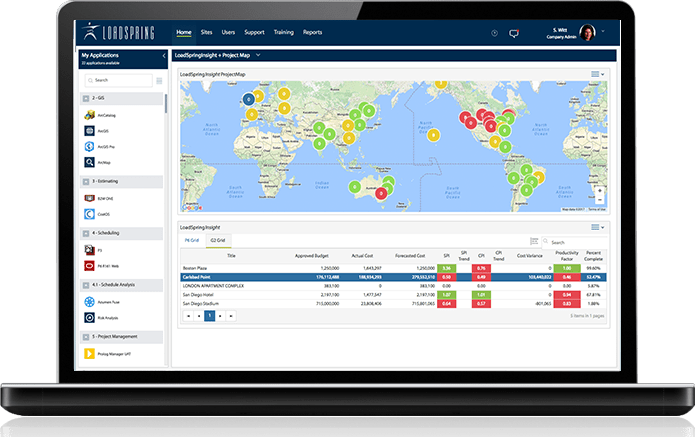Viewport: 695px width, 437px height.
Task: Launch the P6 R161 Web application
Action: tap(102, 266)
